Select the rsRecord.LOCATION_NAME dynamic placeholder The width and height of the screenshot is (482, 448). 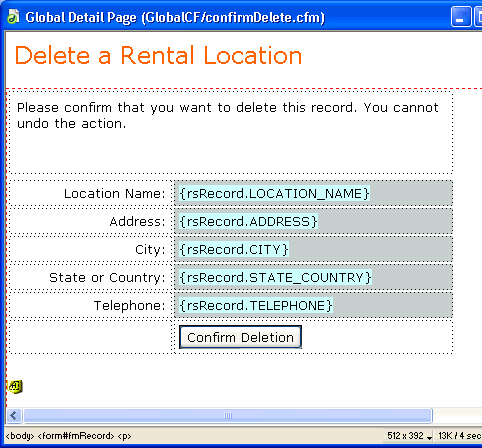point(274,193)
